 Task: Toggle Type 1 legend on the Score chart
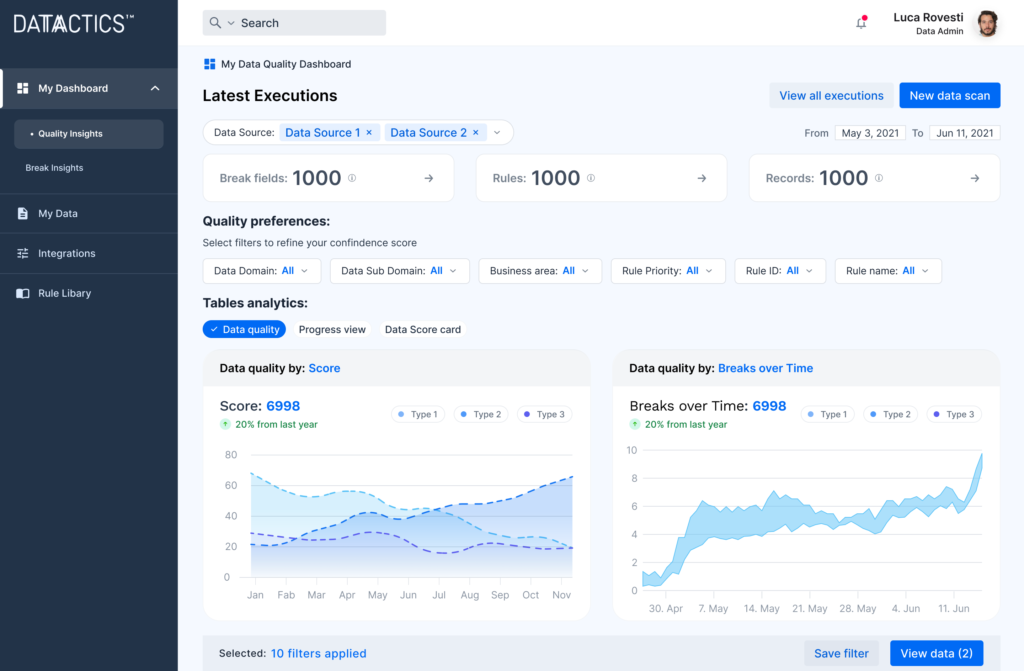[x=418, y=413]
